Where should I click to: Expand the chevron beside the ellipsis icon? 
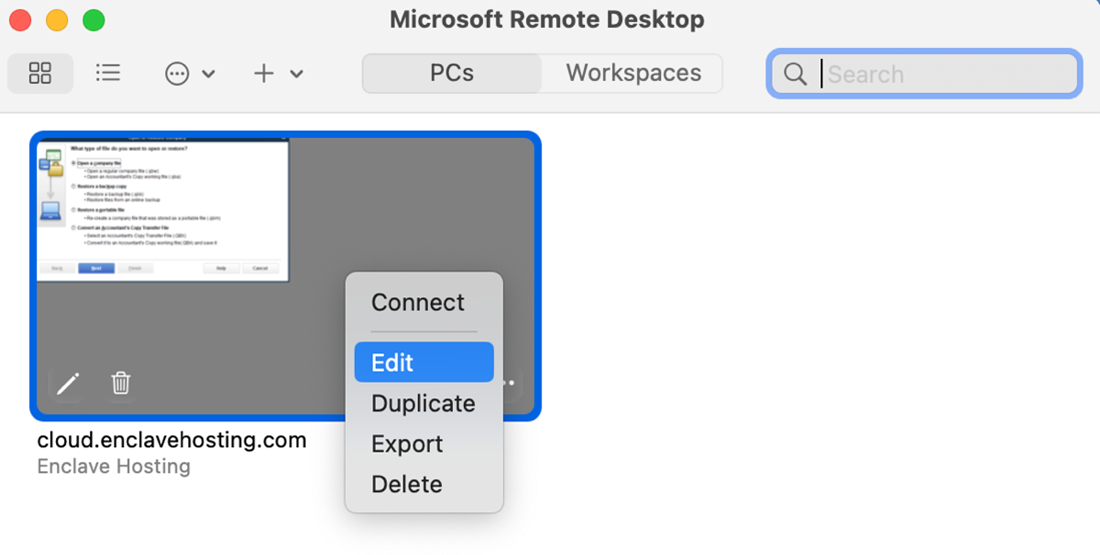[208, 74]
